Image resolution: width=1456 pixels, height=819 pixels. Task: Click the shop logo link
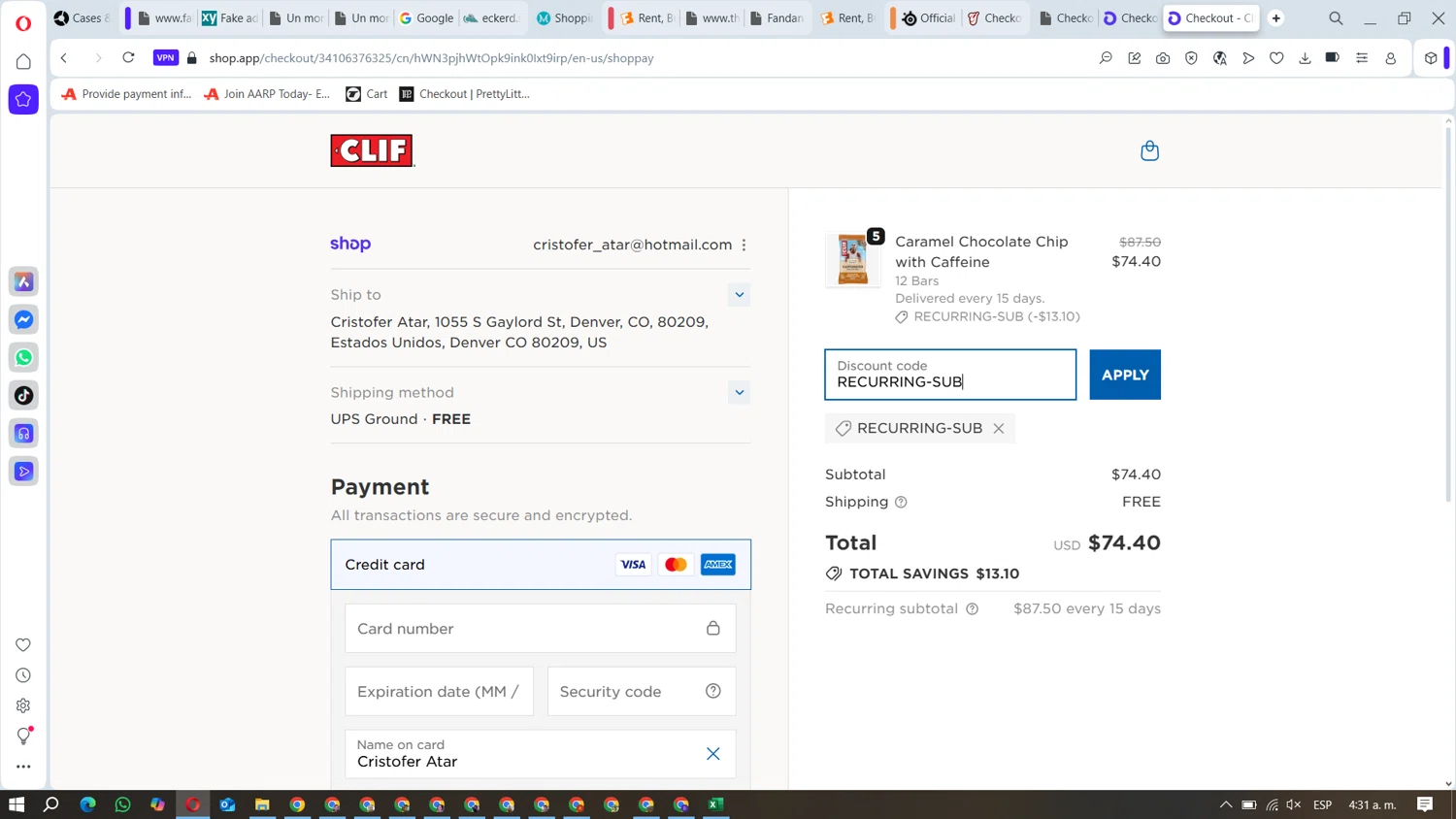pyautogui.click(x=350, y=245)
